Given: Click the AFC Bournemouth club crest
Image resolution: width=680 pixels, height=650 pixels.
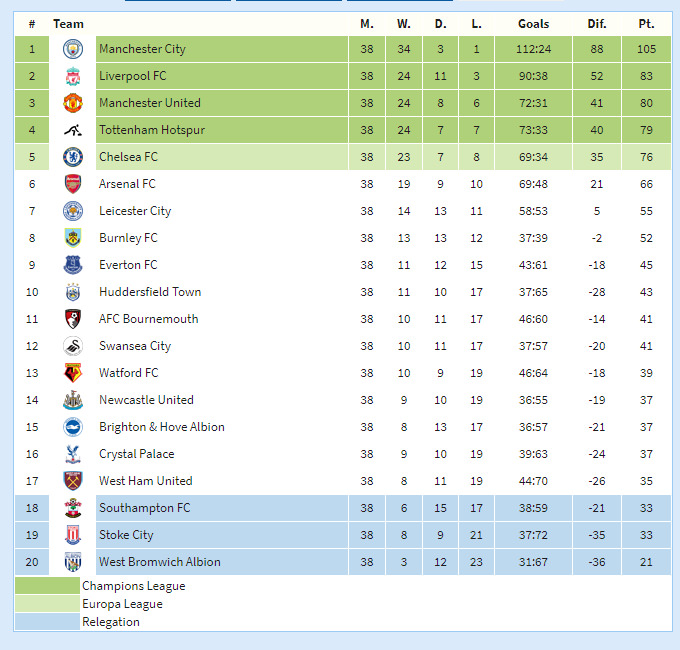Looking at the screenshot, I should point(73,319).
